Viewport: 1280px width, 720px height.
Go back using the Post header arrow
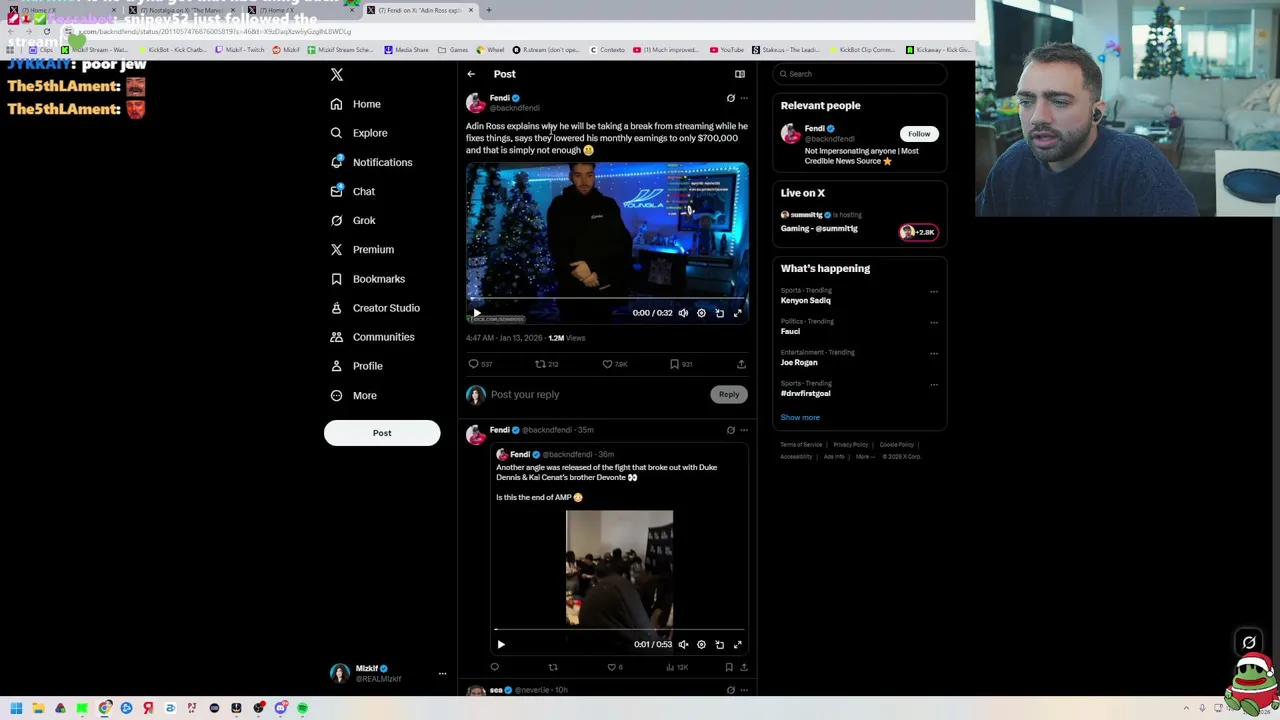tap(471, 74)
